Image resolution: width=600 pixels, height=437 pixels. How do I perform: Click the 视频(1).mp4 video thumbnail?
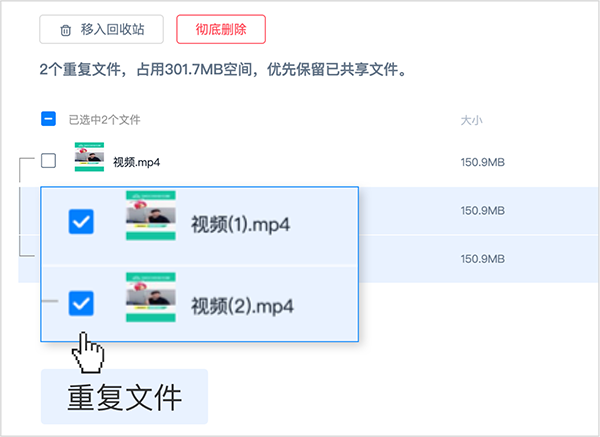click(150, 216)
